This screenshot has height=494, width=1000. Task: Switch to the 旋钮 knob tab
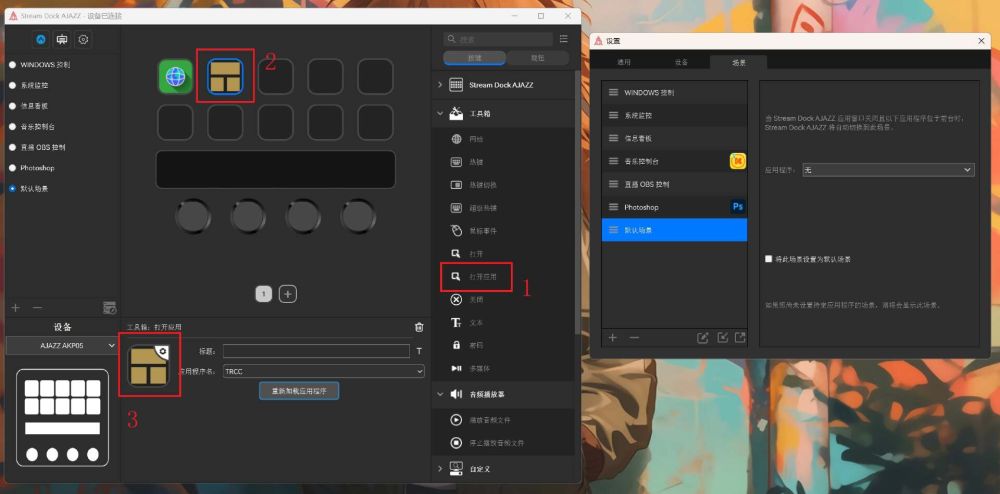[x=537, y=59]
